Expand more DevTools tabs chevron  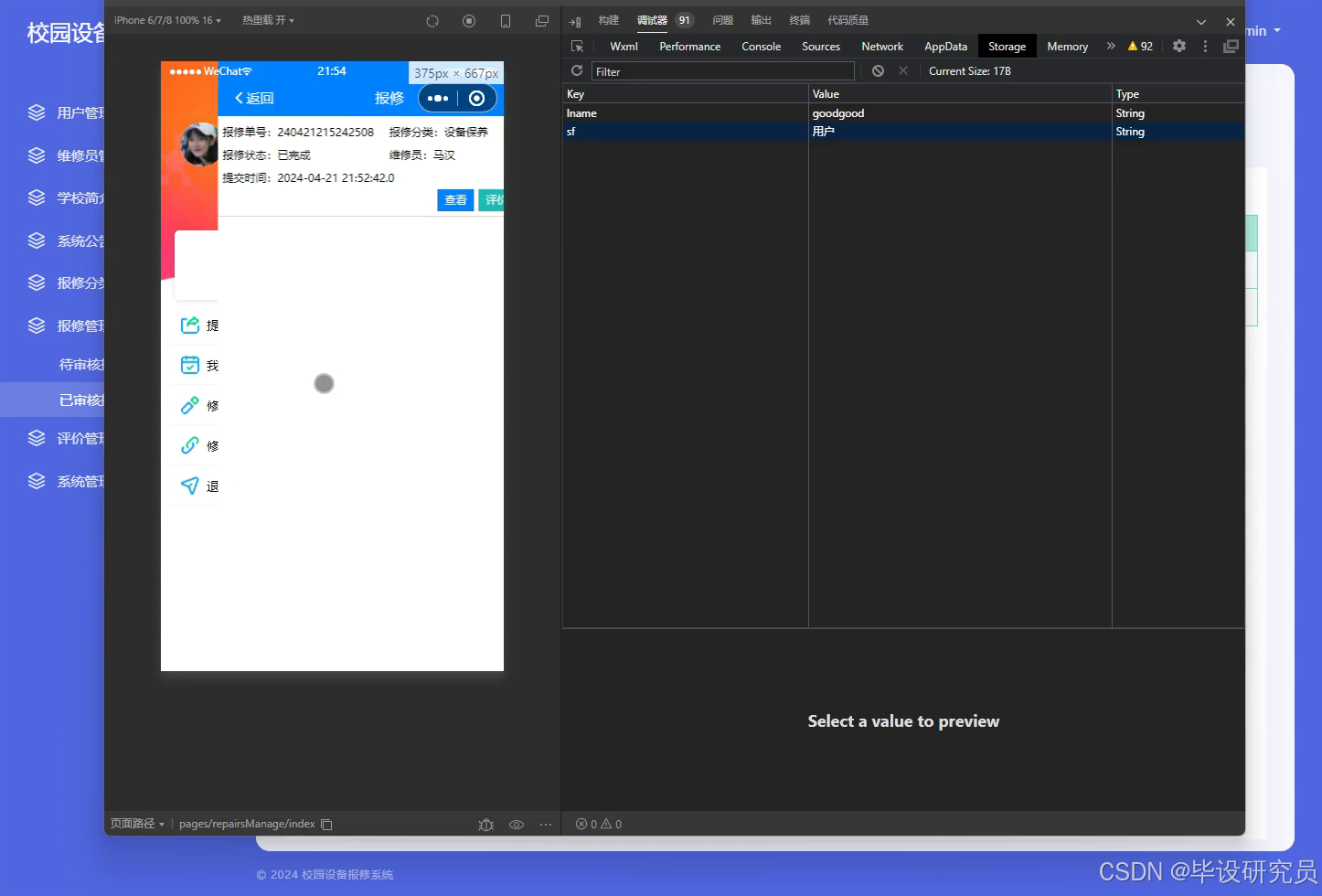pyautogui.click(x=1111, y=46)
